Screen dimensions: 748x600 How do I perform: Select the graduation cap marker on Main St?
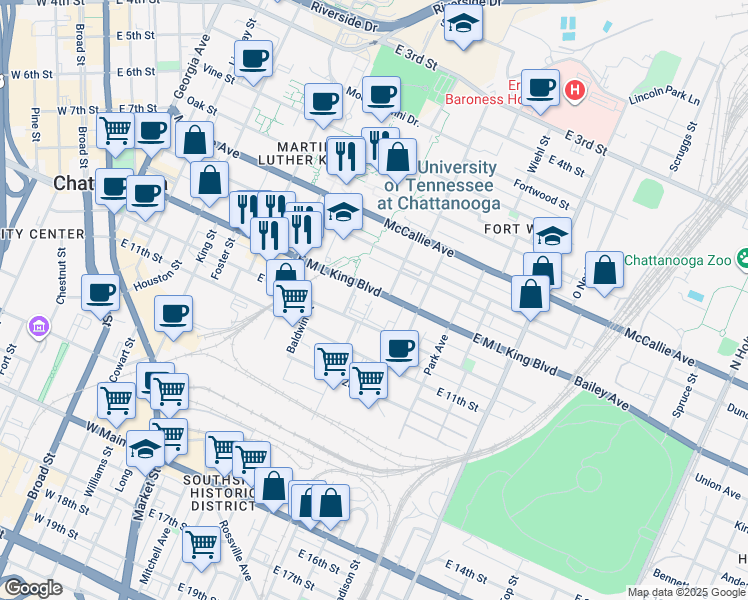pyautogui.click(x=145, y=449)
